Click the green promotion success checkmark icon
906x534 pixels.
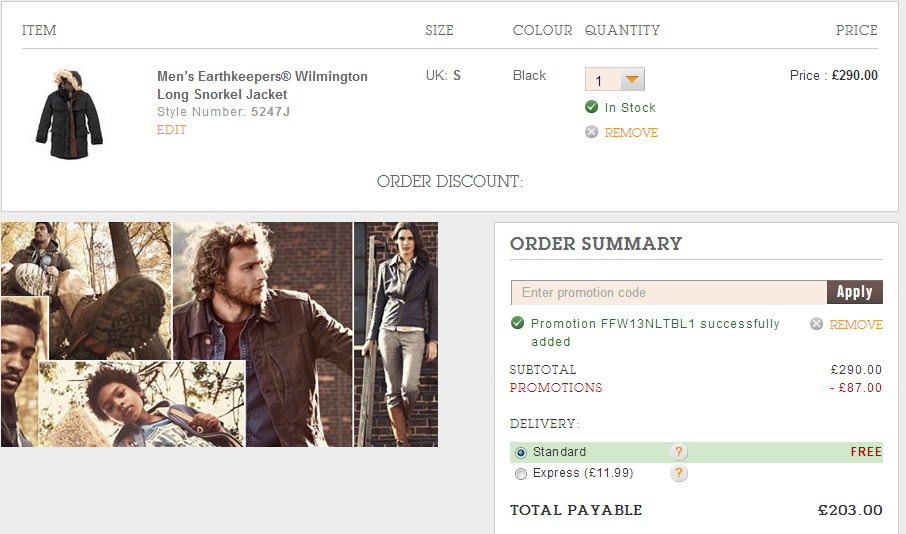pyautogui.click(x=517, y=323)
